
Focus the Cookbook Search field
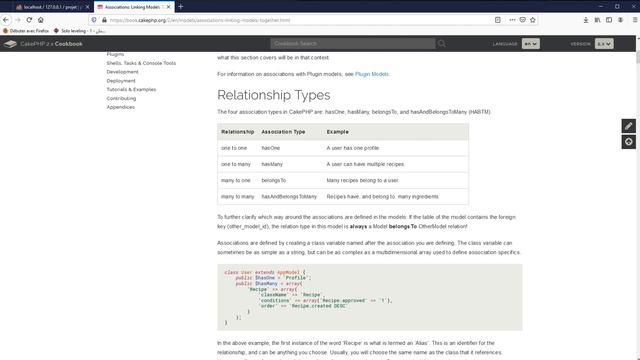pos(353,43)
